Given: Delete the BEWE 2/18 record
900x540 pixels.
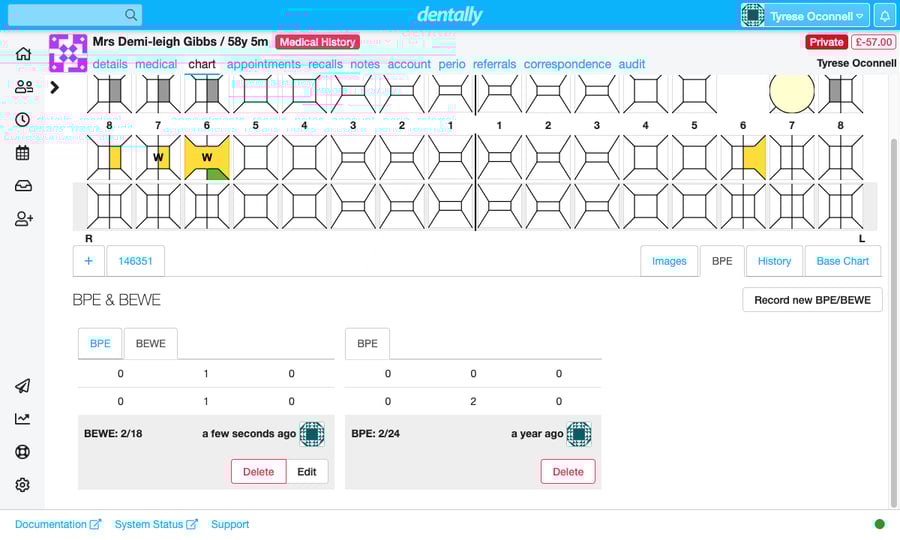Looking at the screenshot, I should coord(258,472).
